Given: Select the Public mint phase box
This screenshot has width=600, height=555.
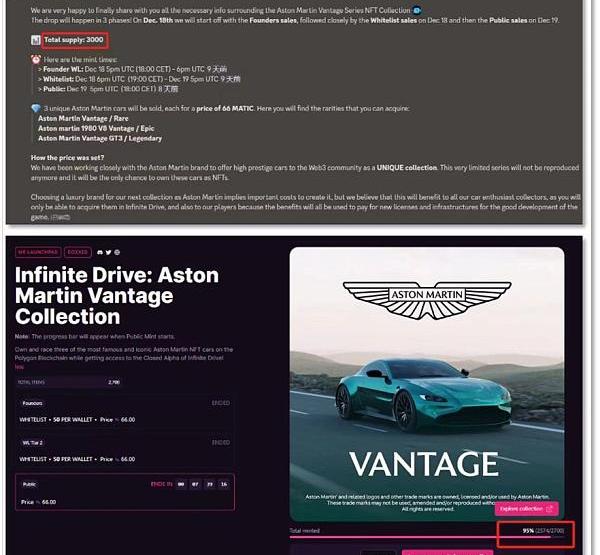Looking at the screenshot, I should [x=125, y=493].
